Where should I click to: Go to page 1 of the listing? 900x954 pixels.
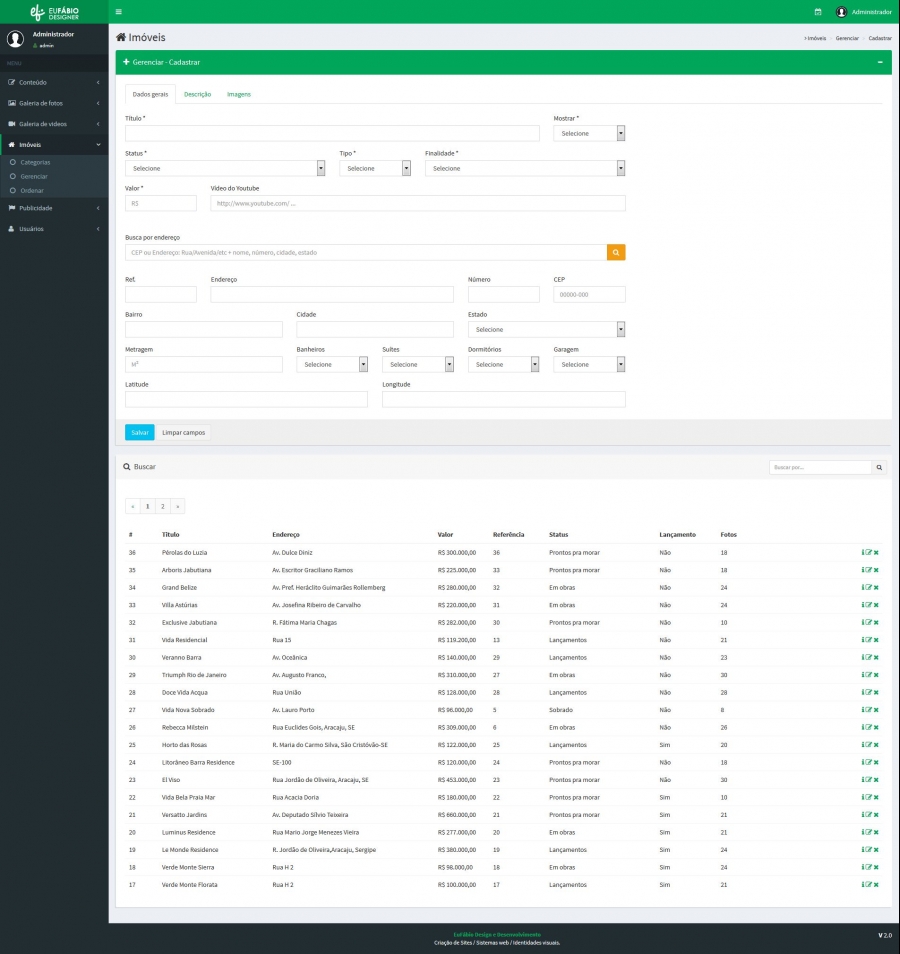coord(147,506)
